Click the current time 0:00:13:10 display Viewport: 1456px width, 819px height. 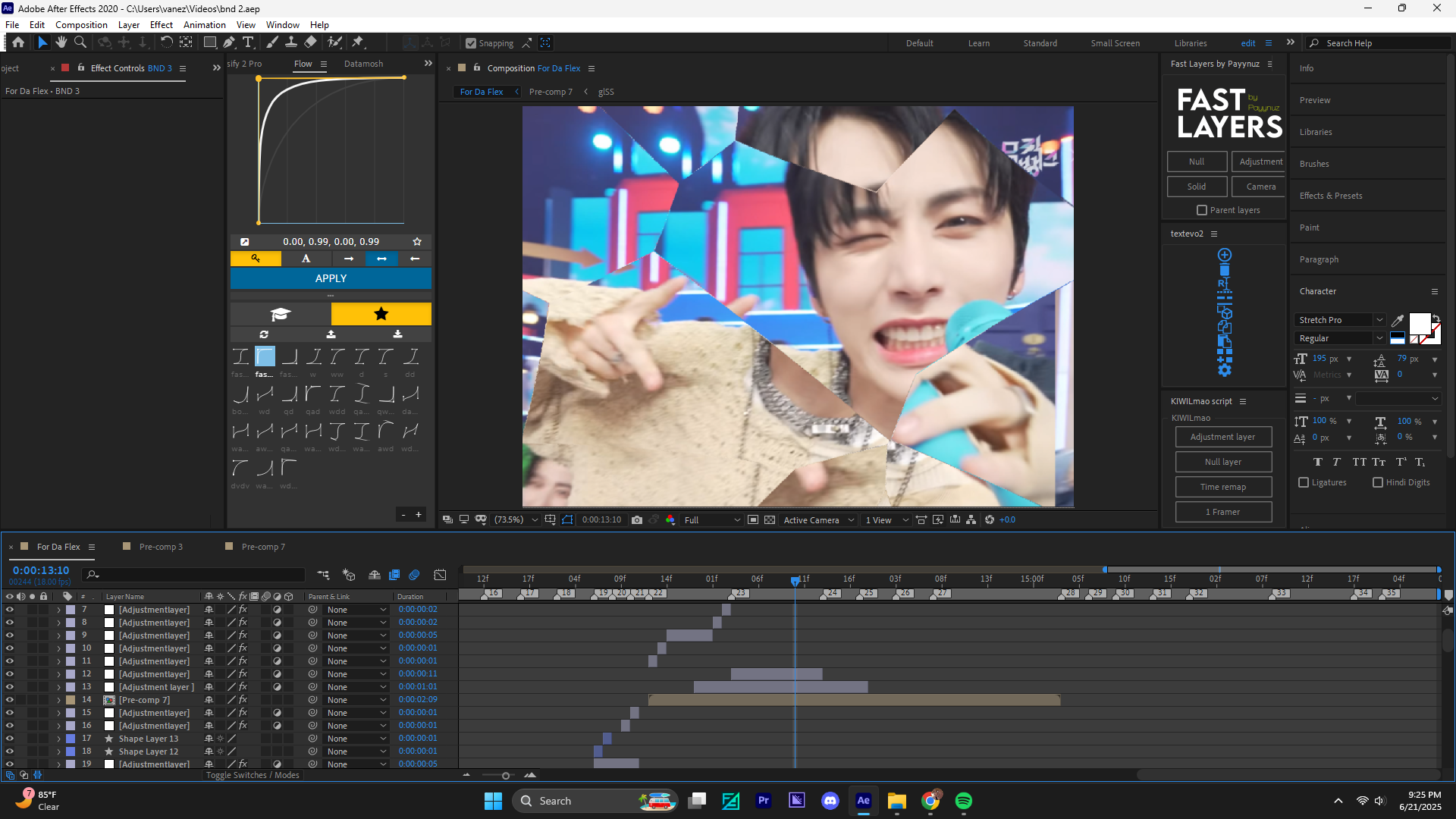point(41,570)
